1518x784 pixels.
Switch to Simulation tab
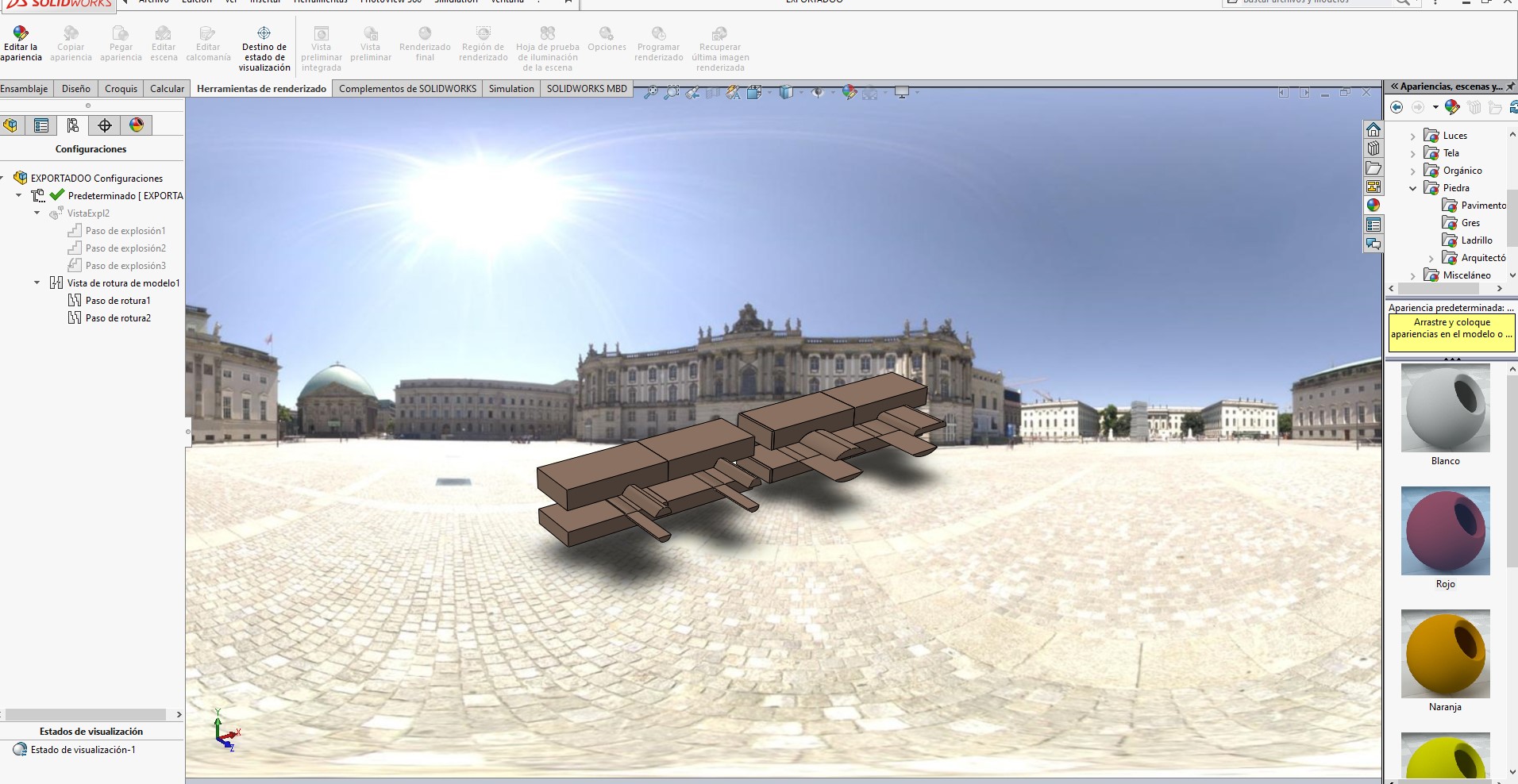(511, 88)
